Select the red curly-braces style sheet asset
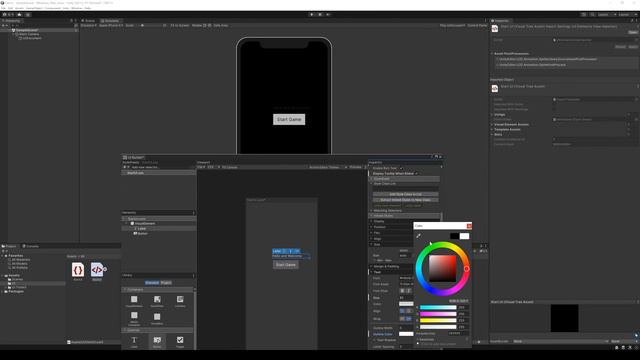 (x=78, y=270)
